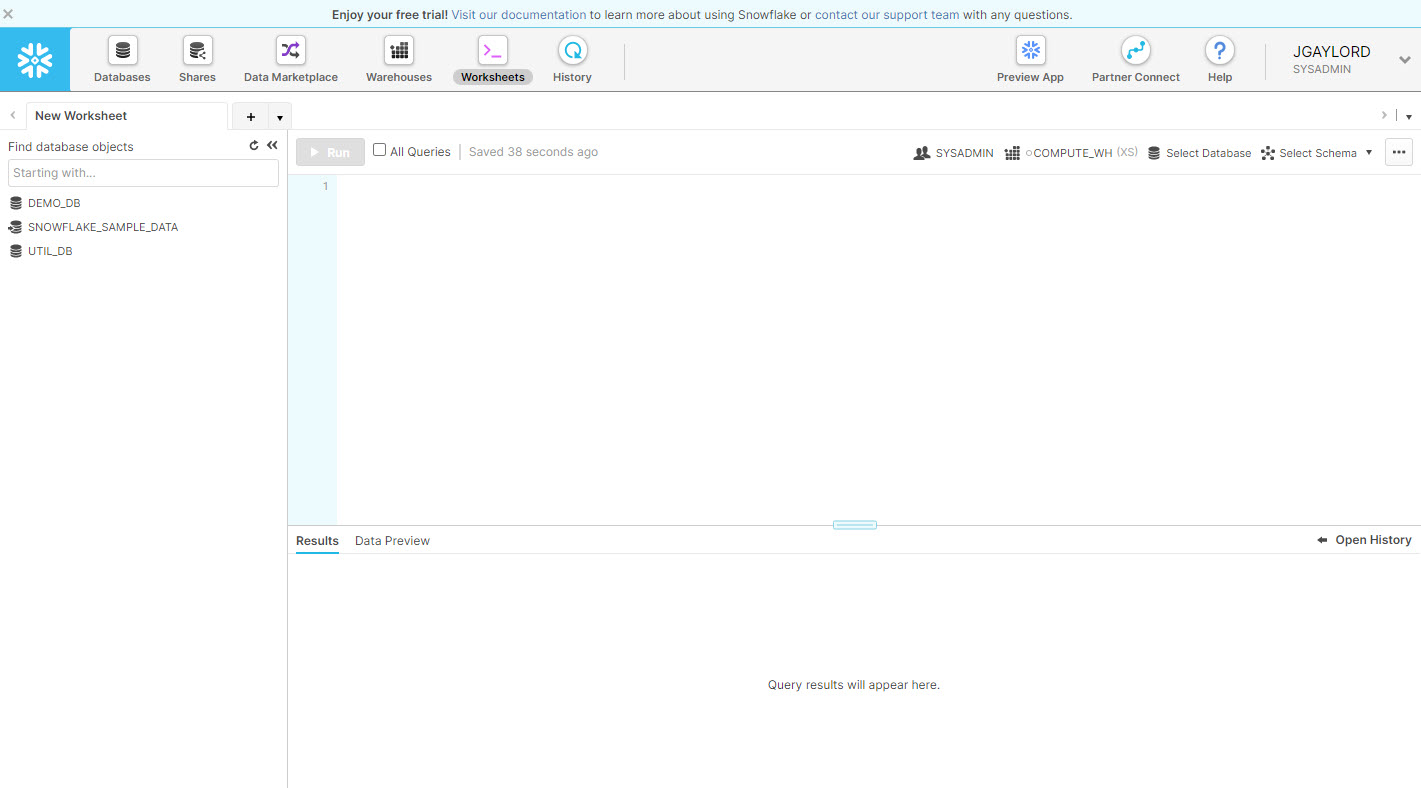Open the Warehouses page
This screenshot has width=1421, height=788.
pos(399,60)
